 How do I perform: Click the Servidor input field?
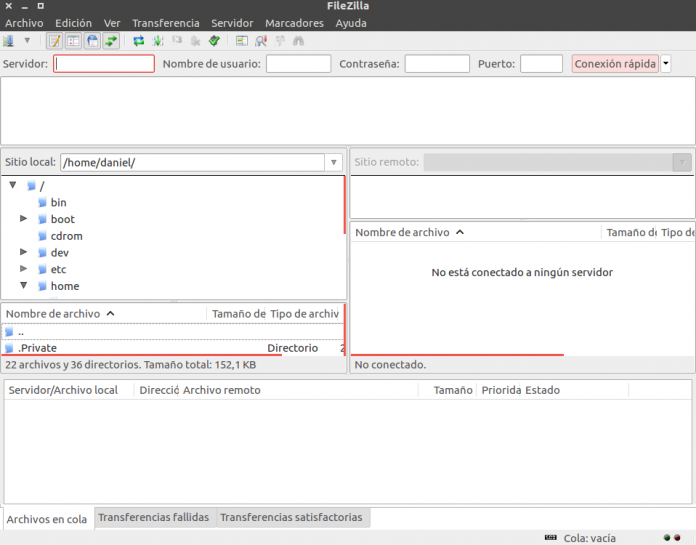(104, 64)
